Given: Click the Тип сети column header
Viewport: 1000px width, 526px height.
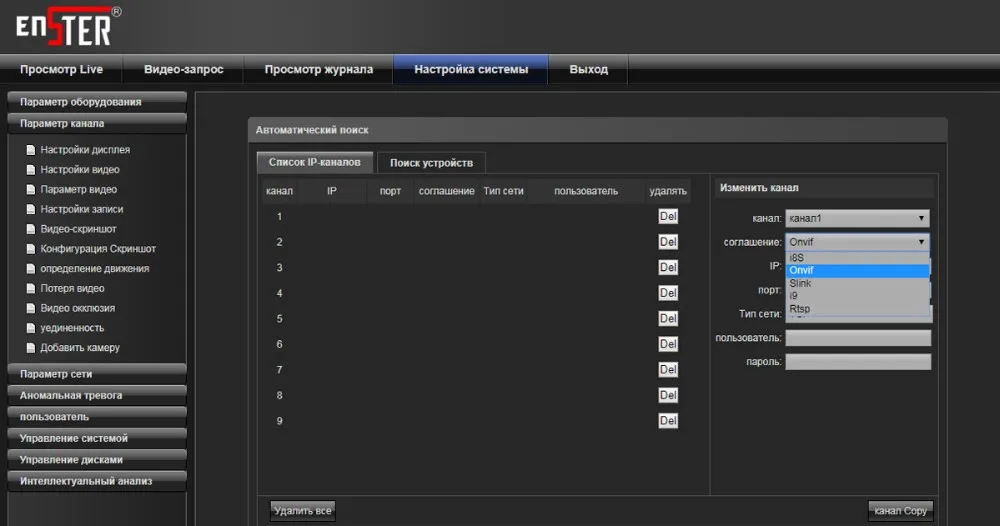Looking at the screenshot, I should pyautogui.click(x=503, y=191).
